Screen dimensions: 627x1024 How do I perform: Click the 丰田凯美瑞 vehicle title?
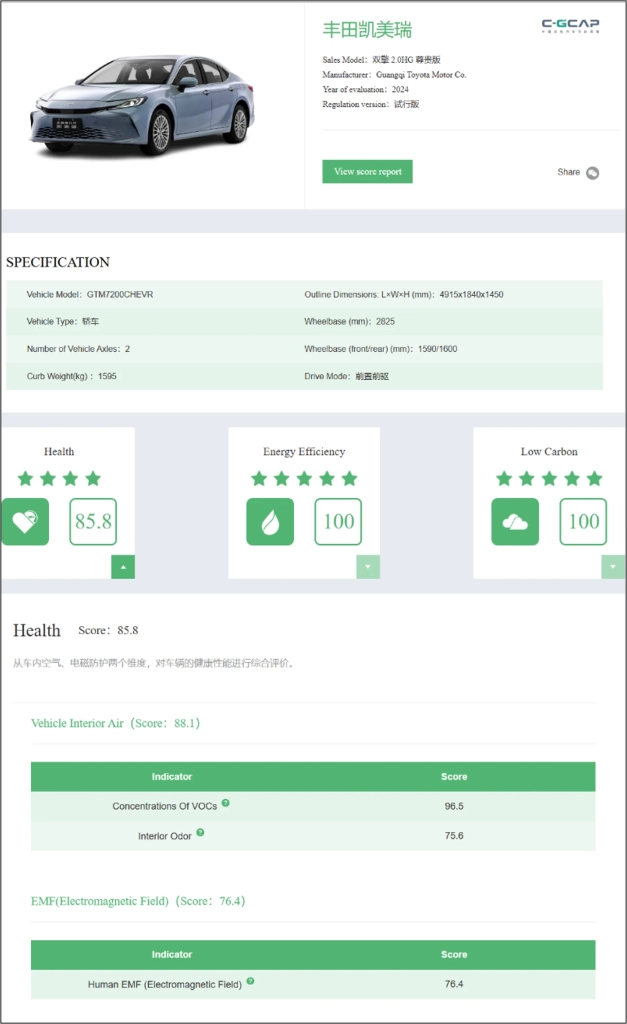click(x=367, y=30)
